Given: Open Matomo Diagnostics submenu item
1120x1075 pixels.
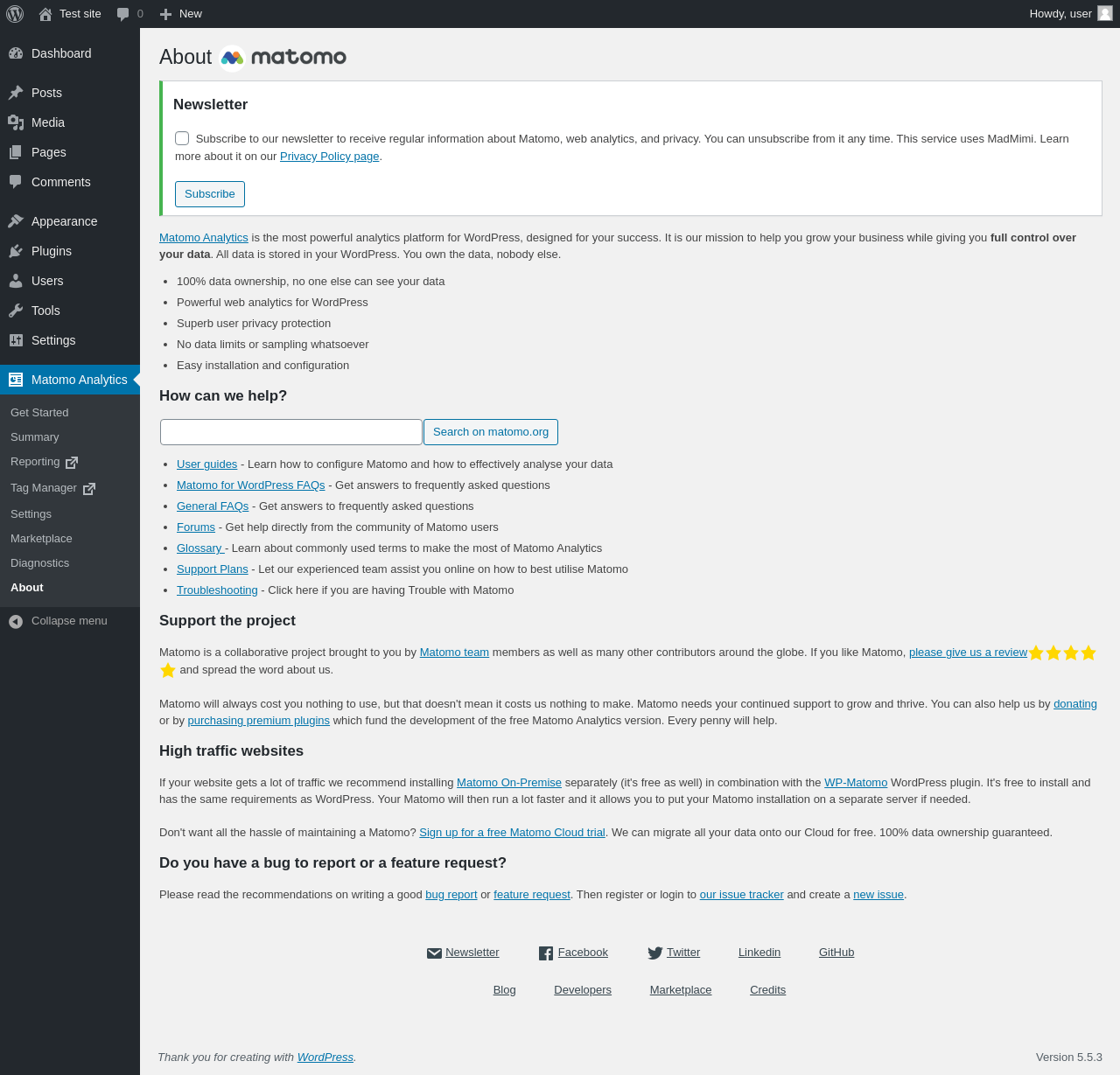Looking at the screenshot, I should click(x=39, y=563).
